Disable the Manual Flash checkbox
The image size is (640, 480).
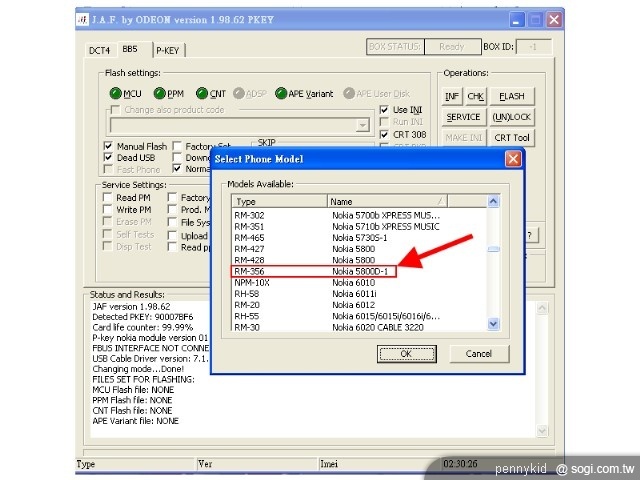click(108, 146)
